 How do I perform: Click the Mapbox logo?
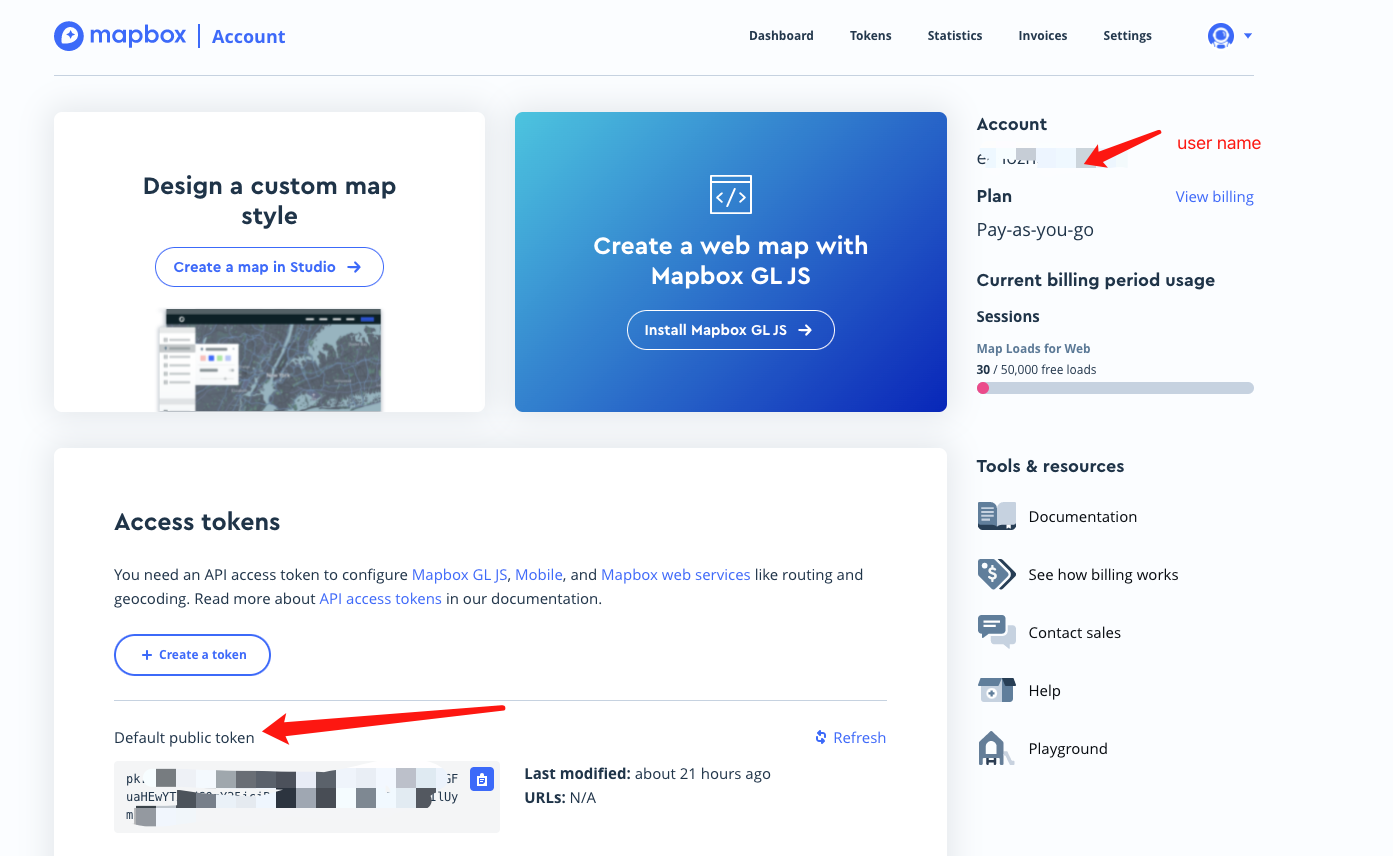click(120, 35)
